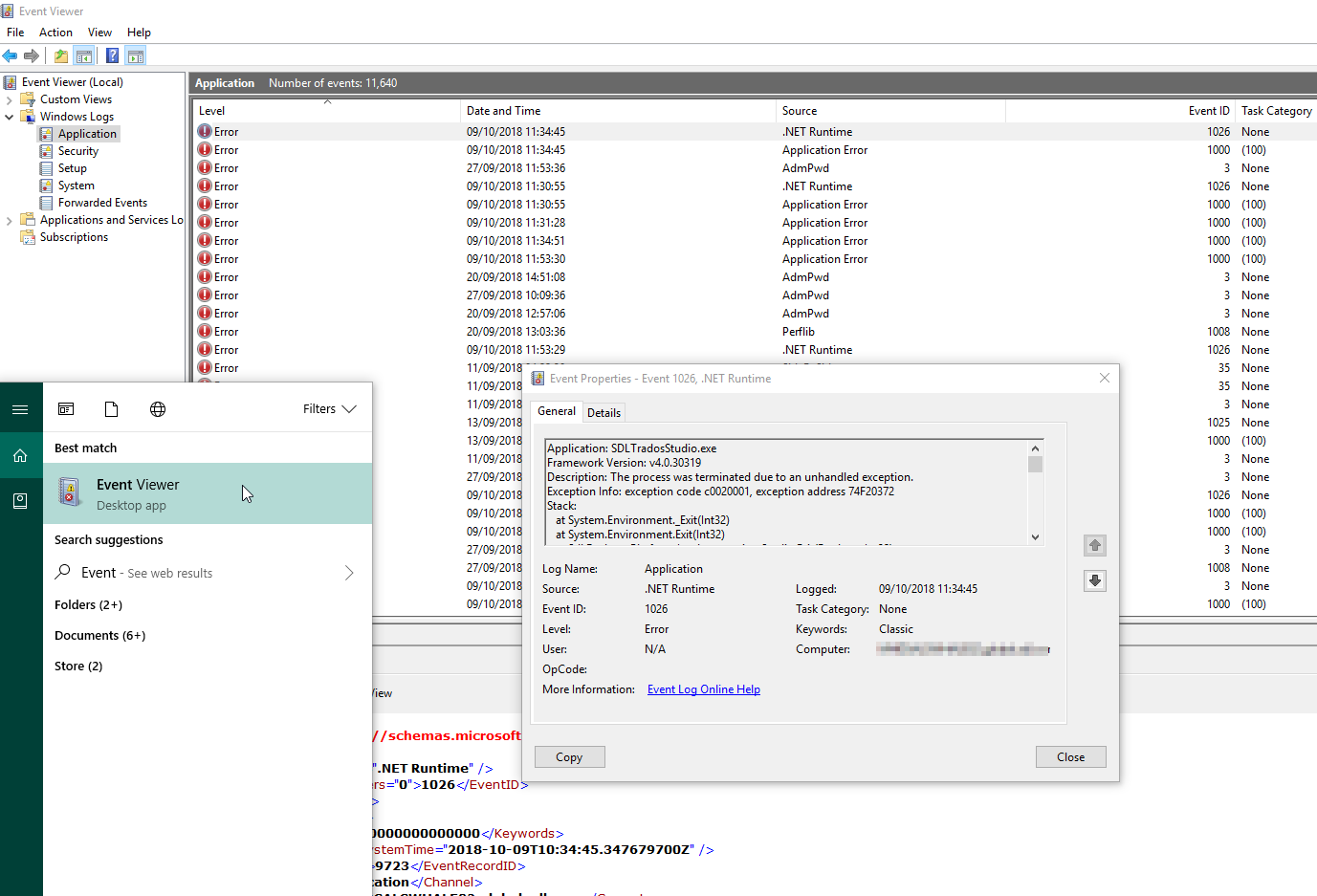Click scroll-down arrow in description box
1317x896 pixels.
(x=1035, y=537)
